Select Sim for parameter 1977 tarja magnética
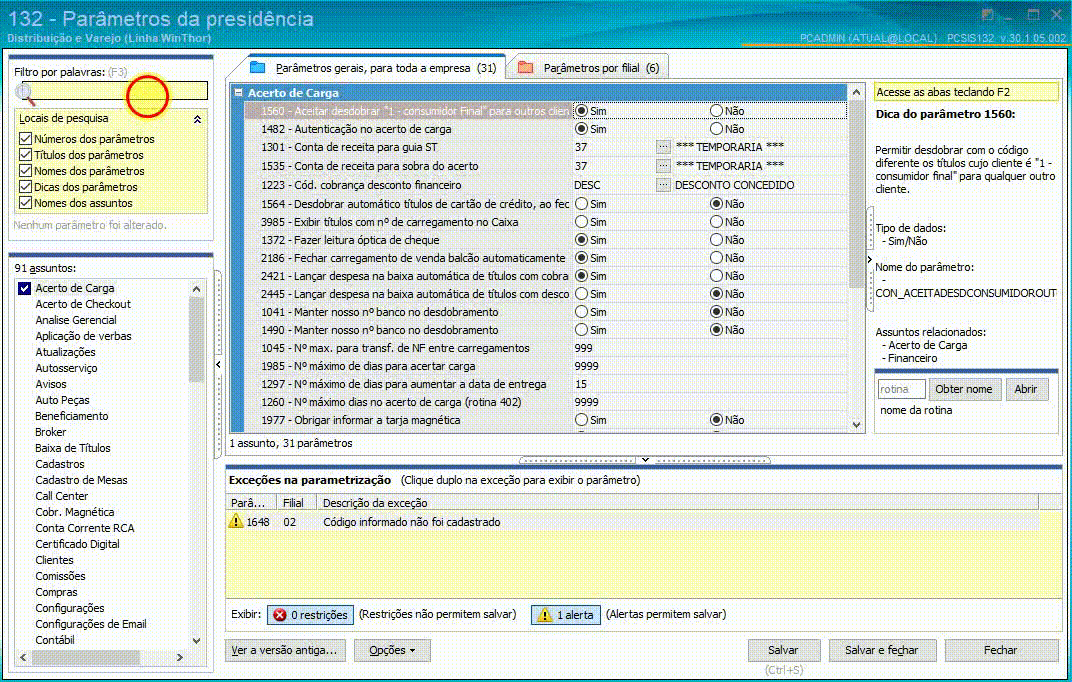This screenshot has width=1072, height=682. coord(581,420)
